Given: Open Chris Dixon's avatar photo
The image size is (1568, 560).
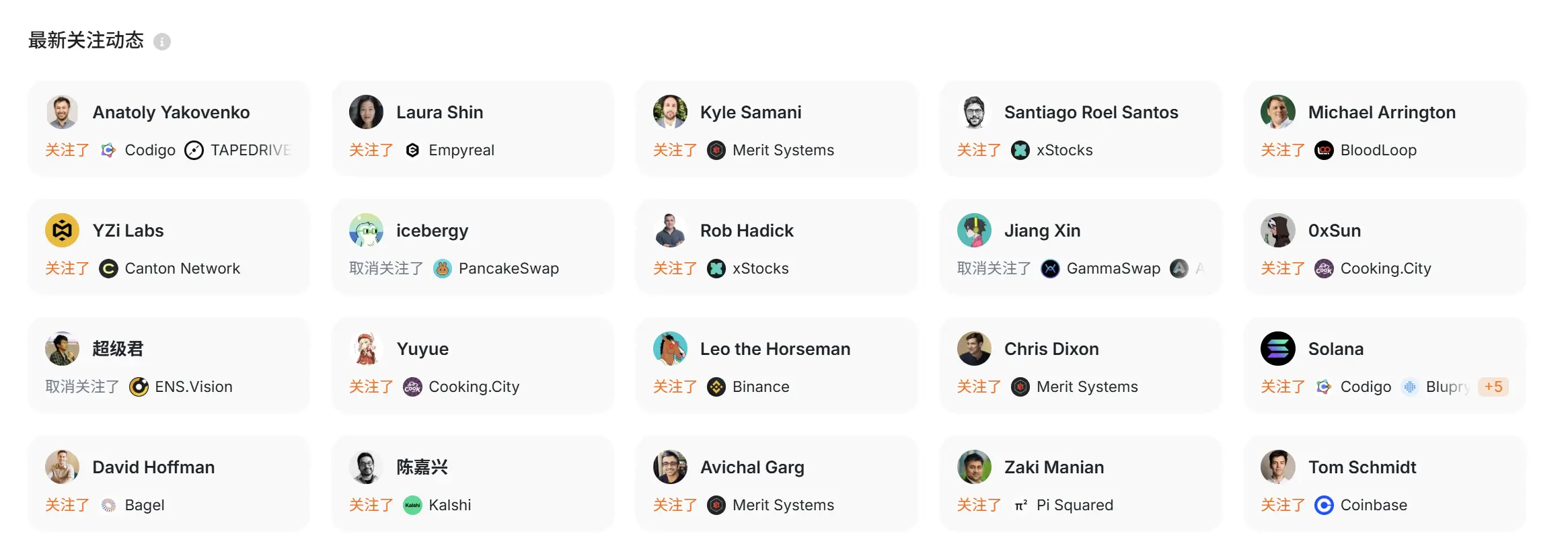Looking at the screenshot, I should (x=973, y=349).
